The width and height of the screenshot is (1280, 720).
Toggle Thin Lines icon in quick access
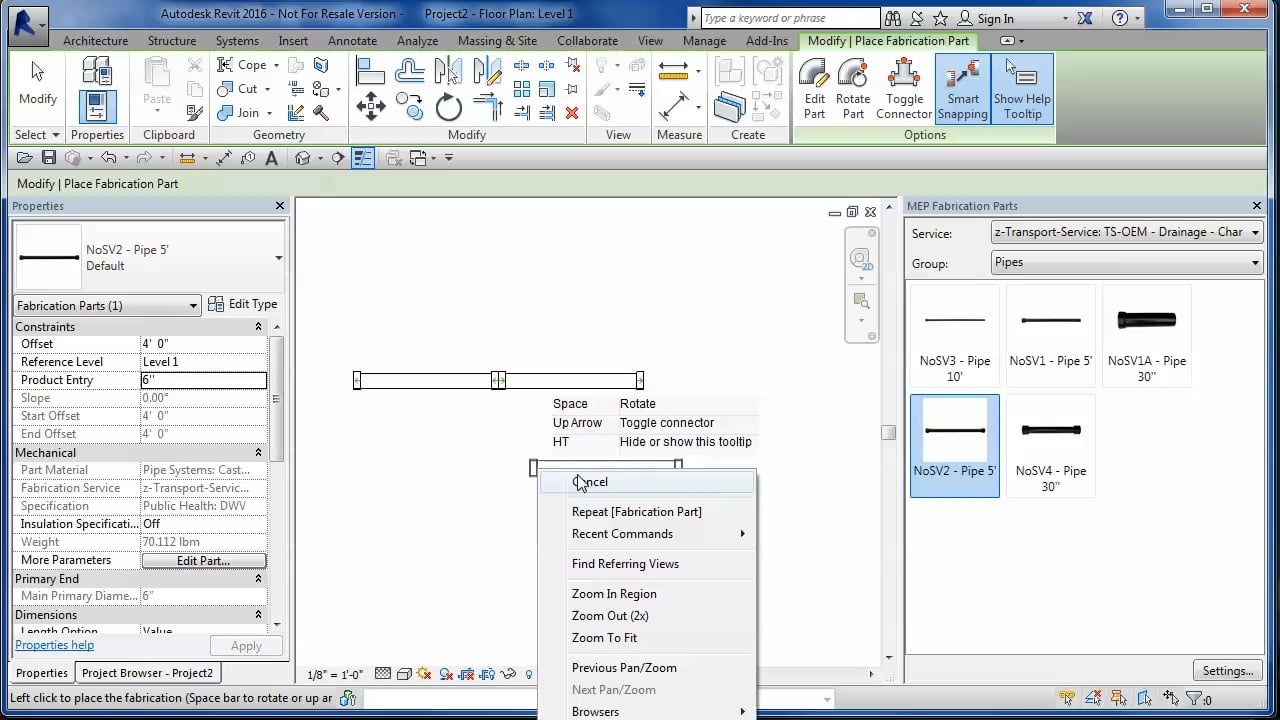(362, 158)
